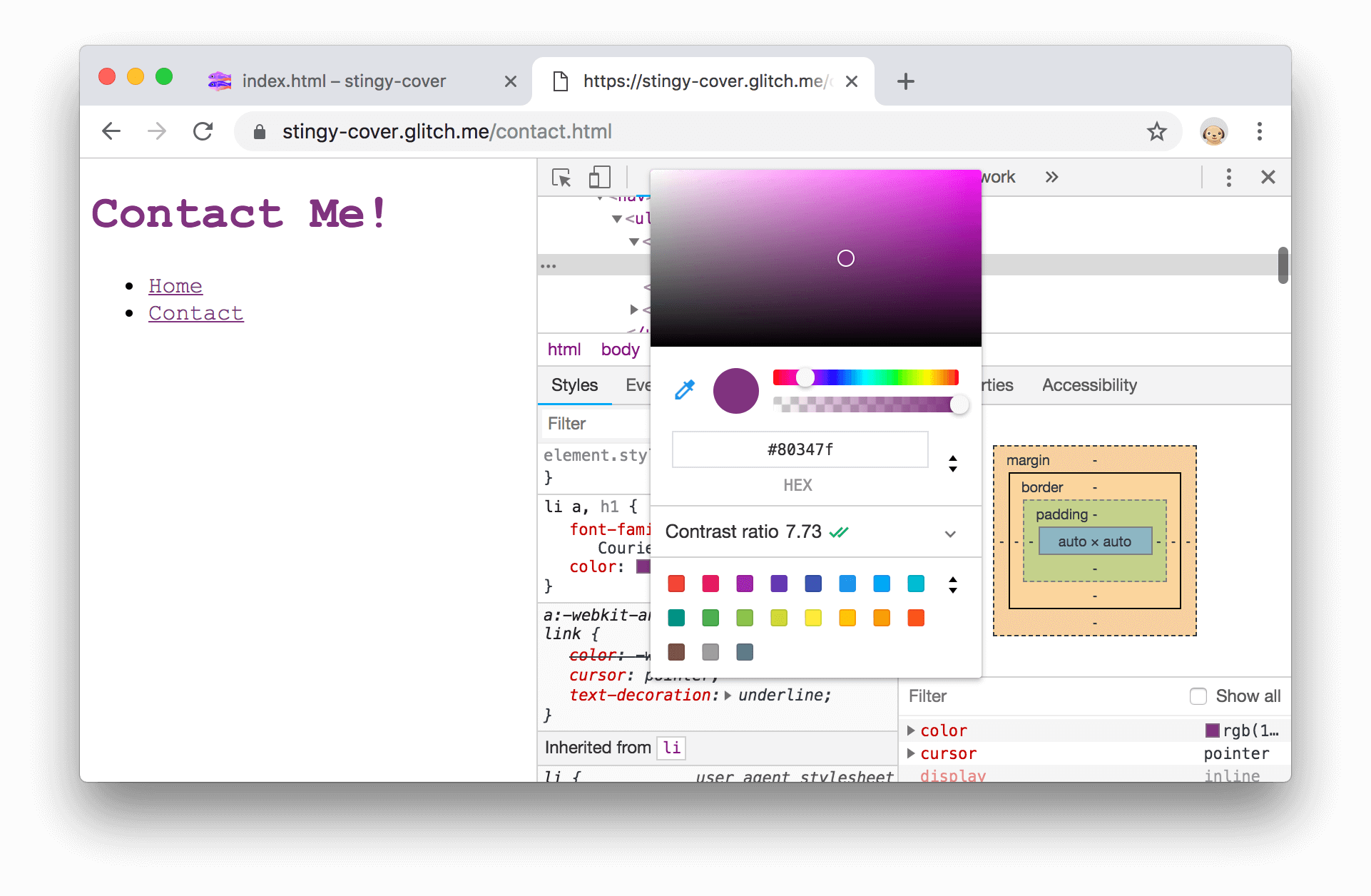Expand the Contrast ratio details
This screenshot has width=1371, height=896.
click(x=950, y=534)
